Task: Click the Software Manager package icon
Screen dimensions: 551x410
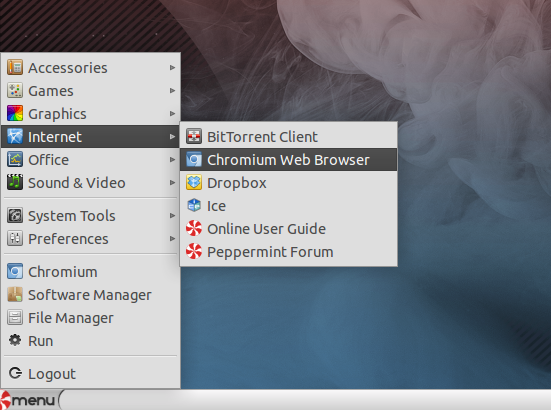Action: coord(15,295)
